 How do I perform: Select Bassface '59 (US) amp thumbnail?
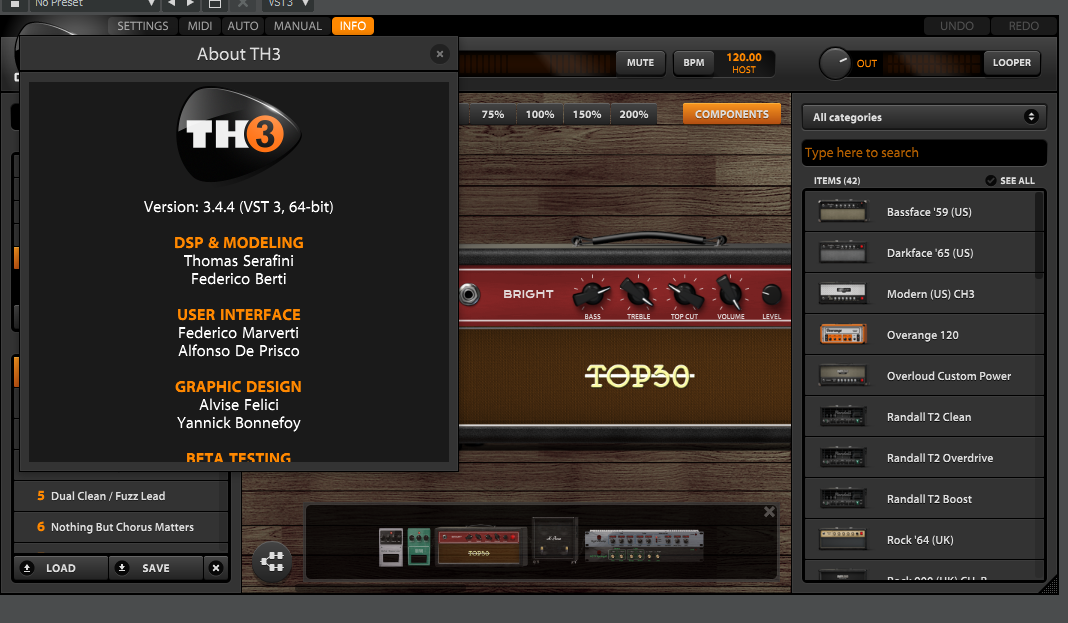pyautogui.click(x=843, y=212)
